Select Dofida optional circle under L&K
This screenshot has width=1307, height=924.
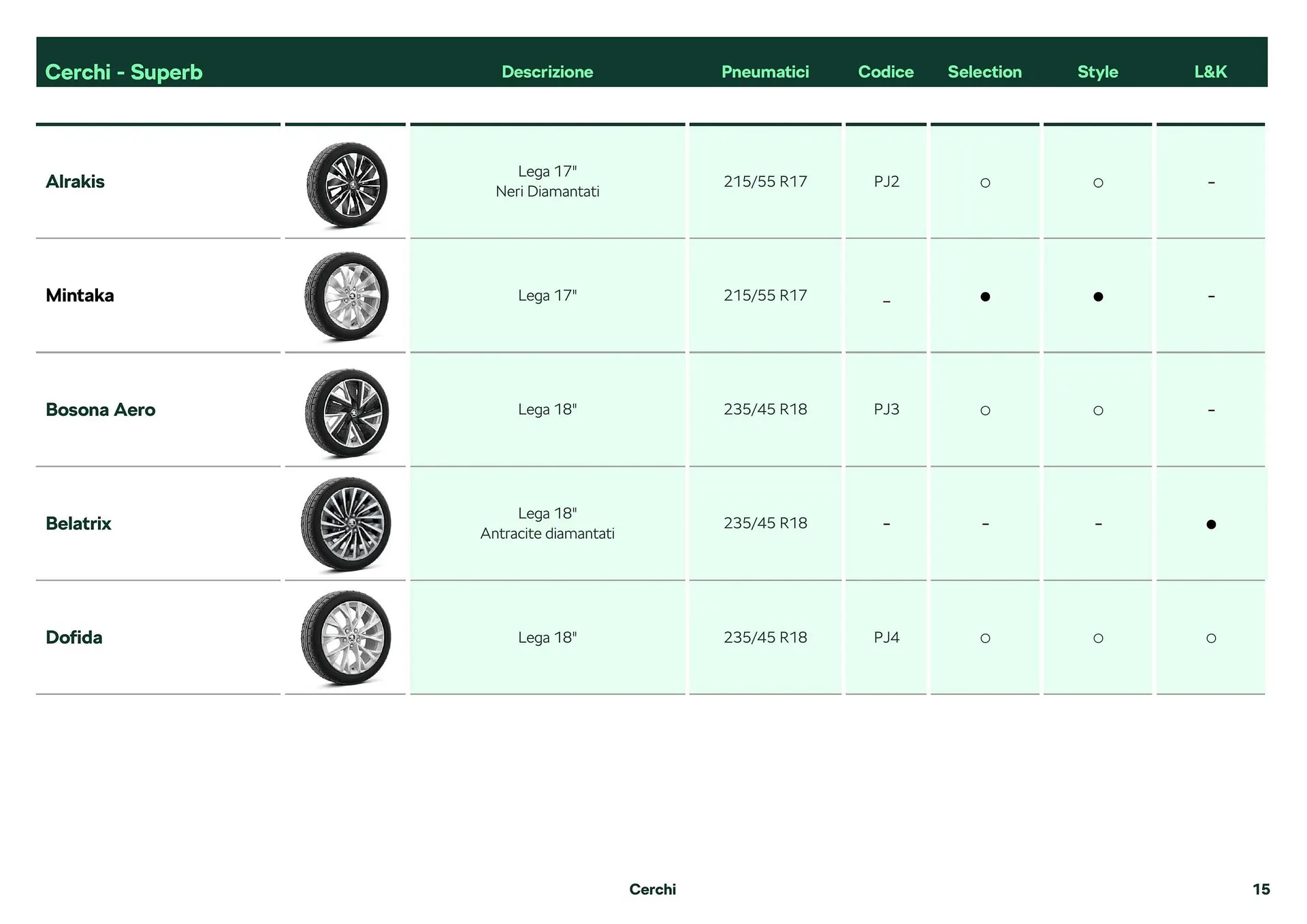[1210, 638]
